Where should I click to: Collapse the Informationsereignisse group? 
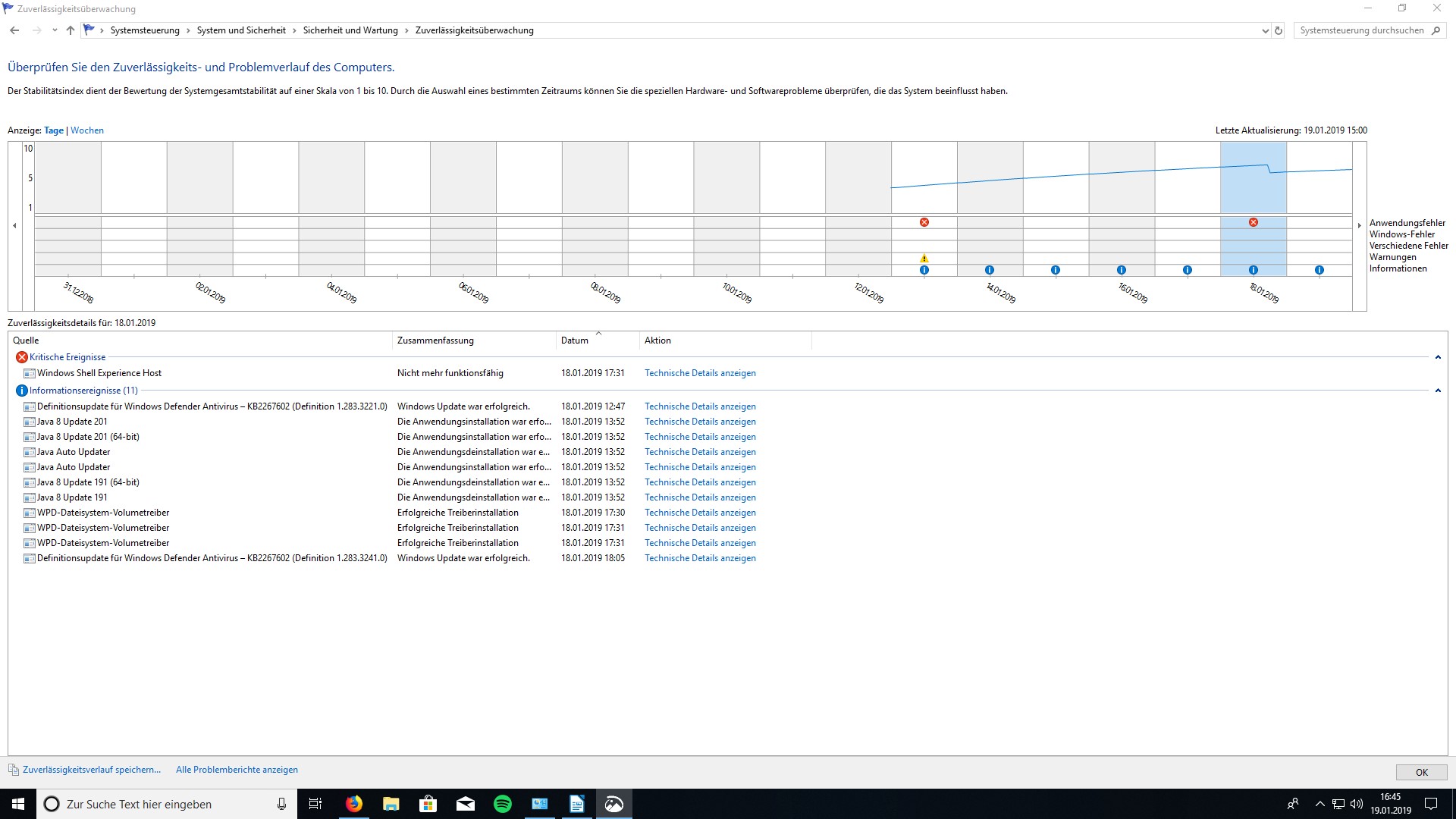pyautogui.click(x=1437, y=391)
